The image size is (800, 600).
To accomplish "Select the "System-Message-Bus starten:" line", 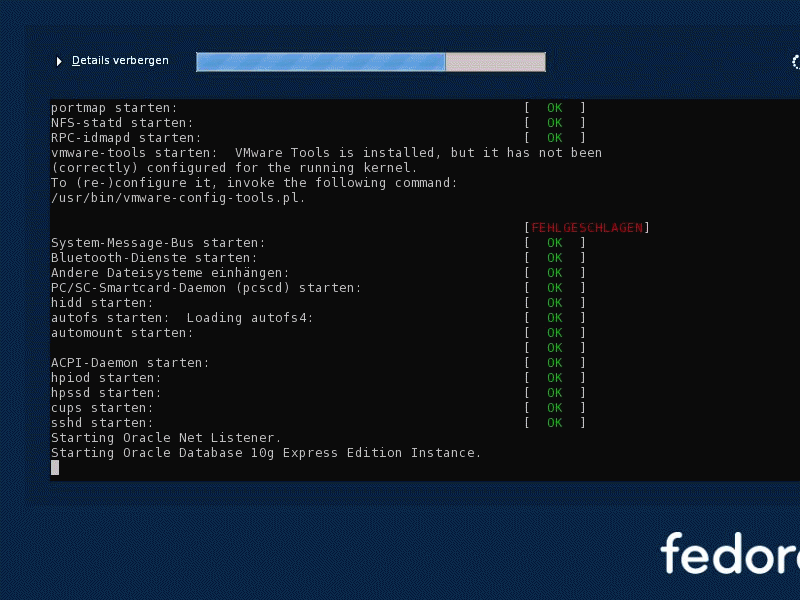I will tap(158, 243).
